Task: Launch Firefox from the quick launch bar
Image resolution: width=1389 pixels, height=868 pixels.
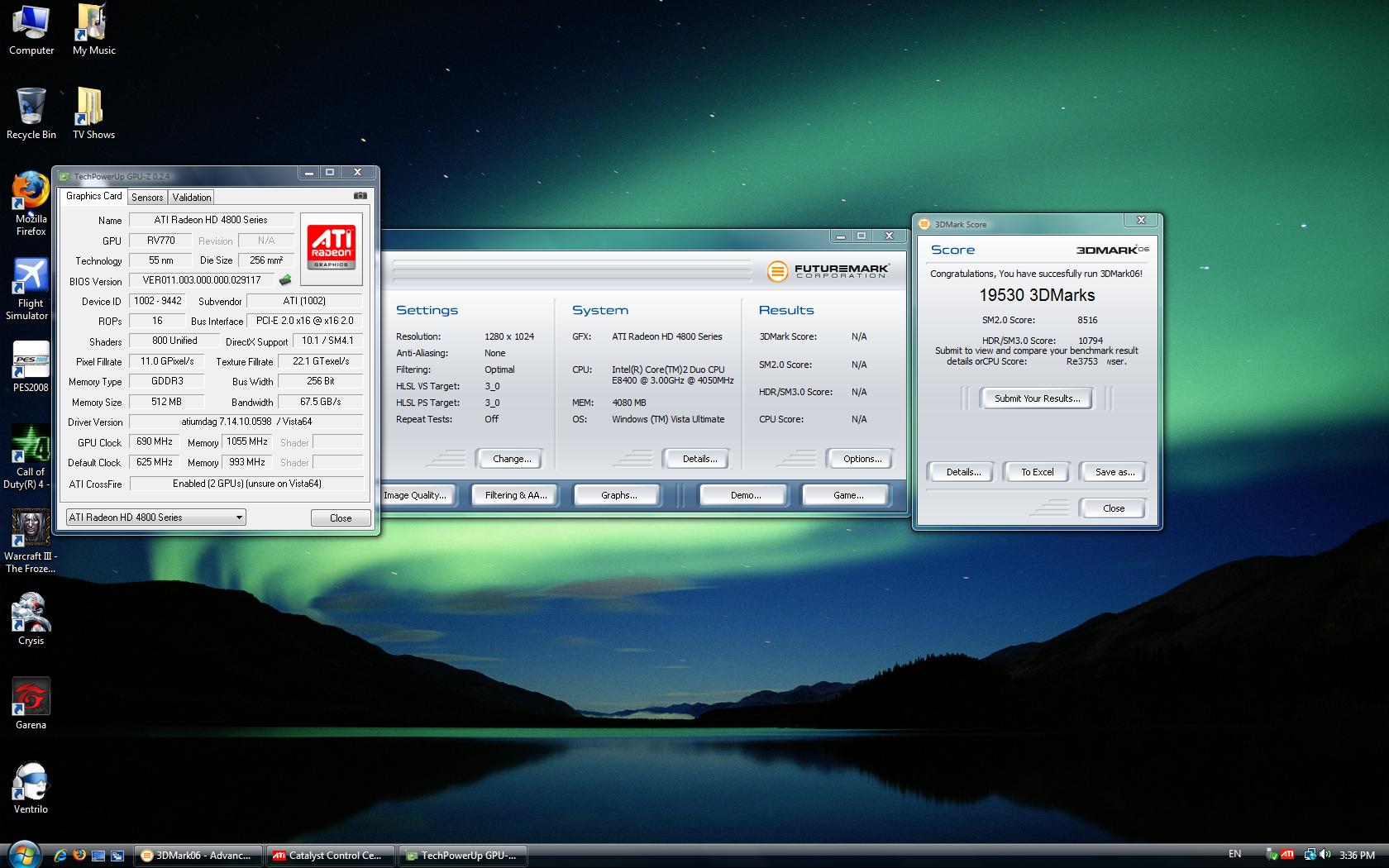Action: [x=79, y=856]
